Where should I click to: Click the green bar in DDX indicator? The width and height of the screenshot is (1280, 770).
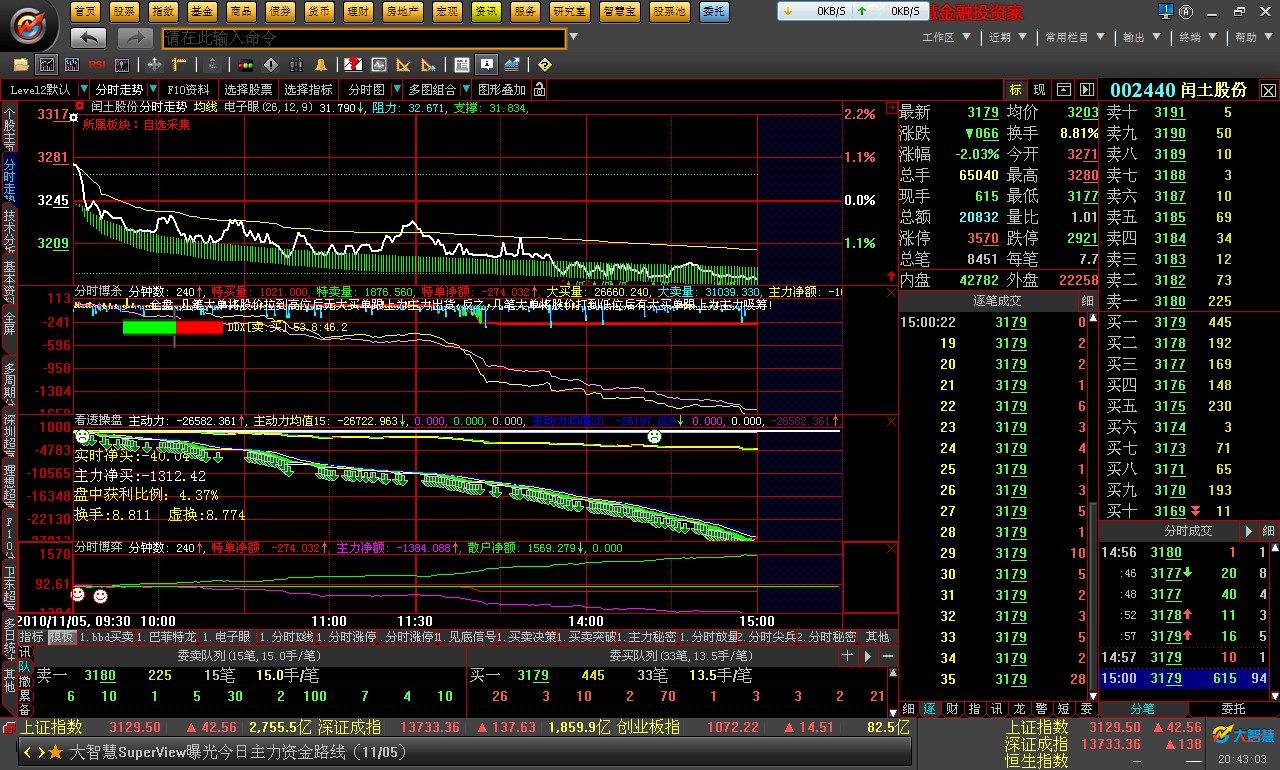(x=149, y=327)
